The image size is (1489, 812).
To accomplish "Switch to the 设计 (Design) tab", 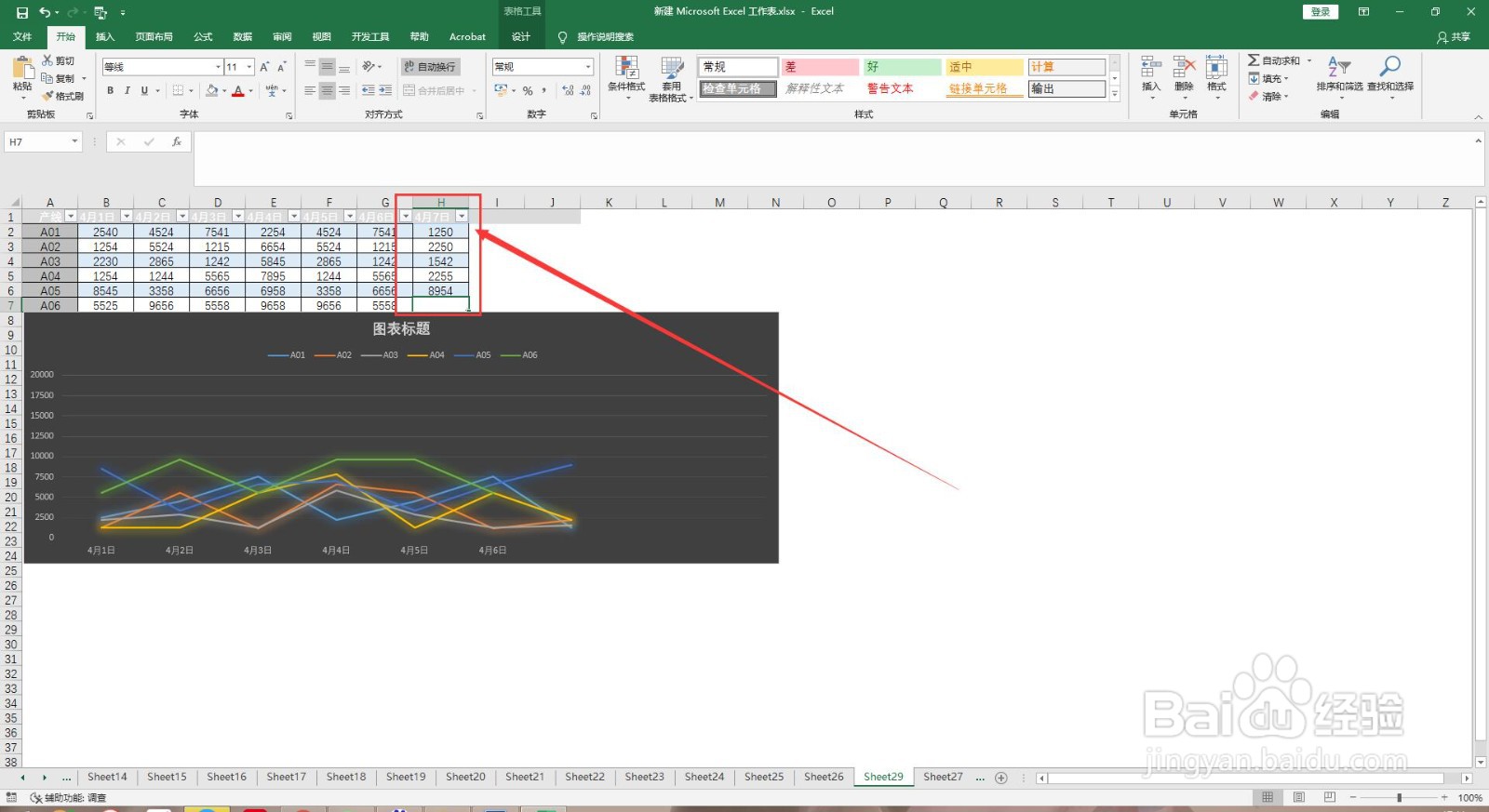I will (x=521, y=37).
